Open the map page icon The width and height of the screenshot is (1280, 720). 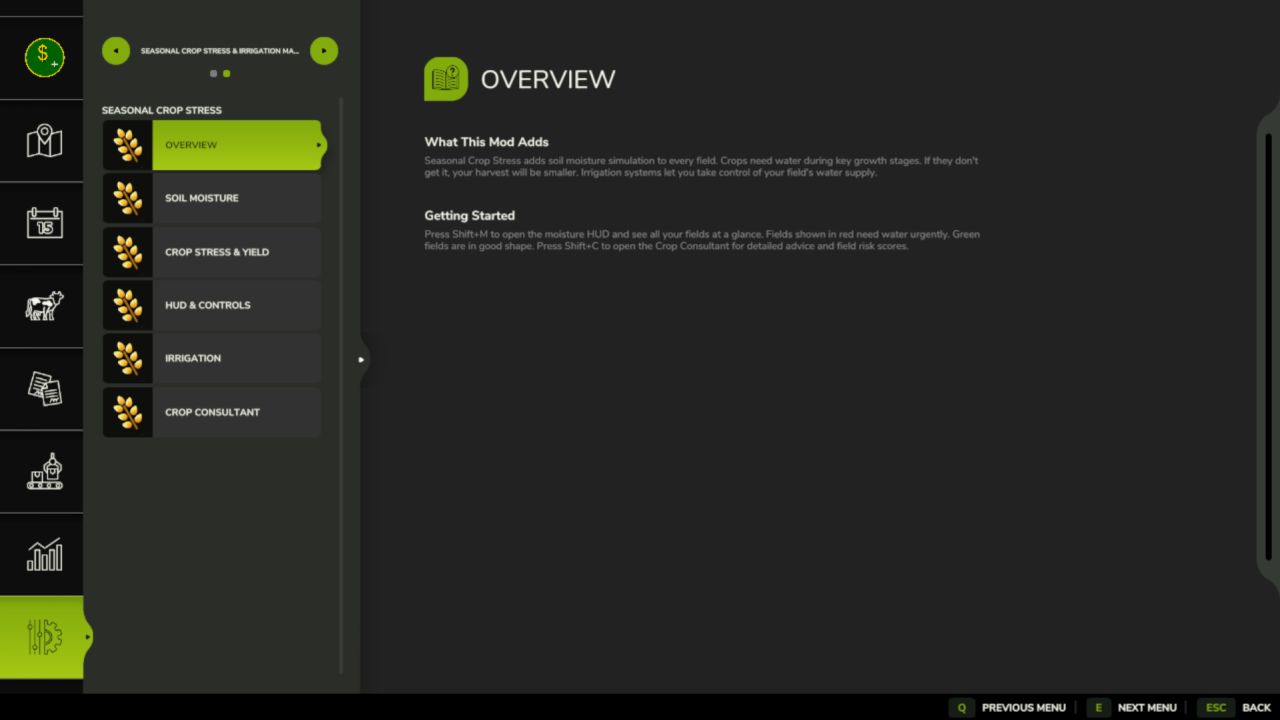point(44,141)
